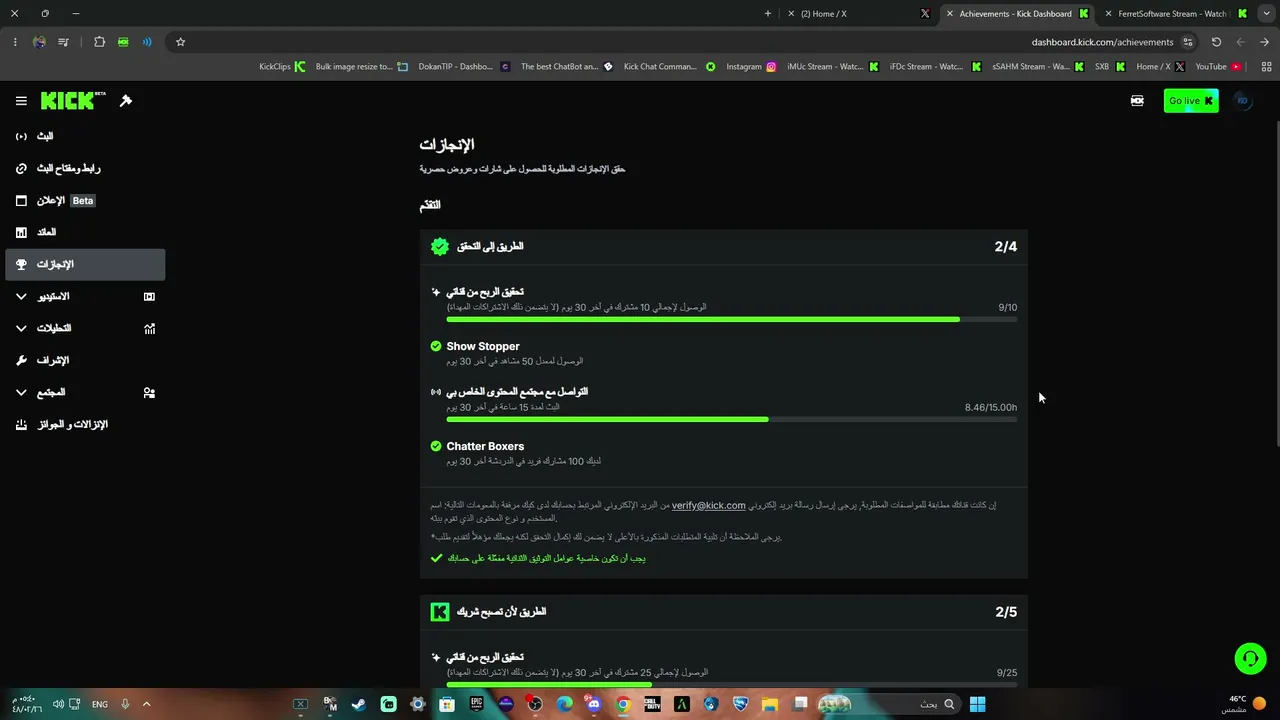The height and width of the screenshot is (720, 1280).
Task: Open a new browser tab
Action: 768,13
